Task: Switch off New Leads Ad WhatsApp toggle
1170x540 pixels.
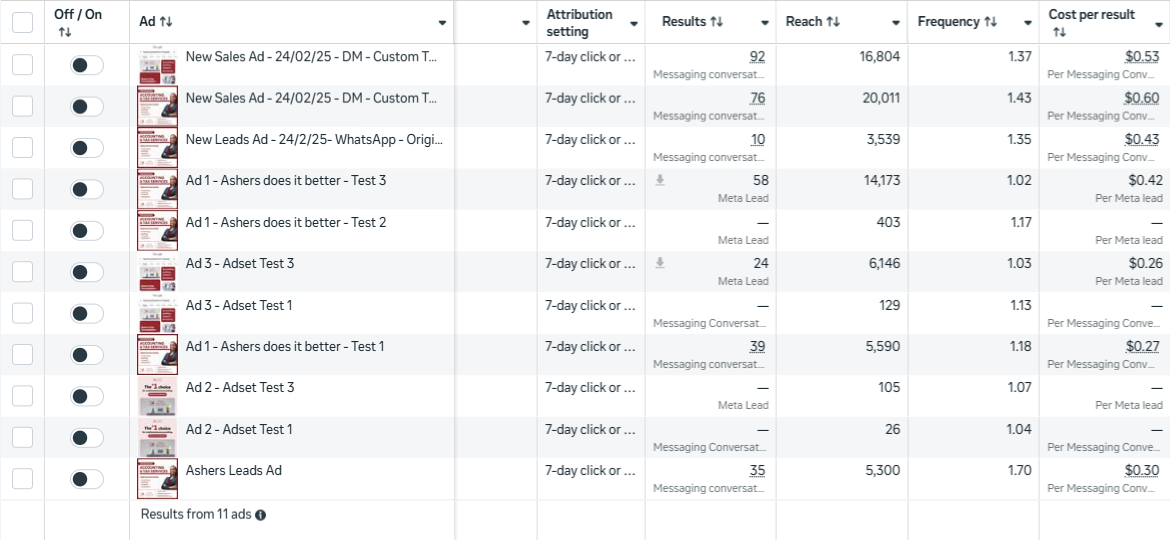Action: point(87,148)
